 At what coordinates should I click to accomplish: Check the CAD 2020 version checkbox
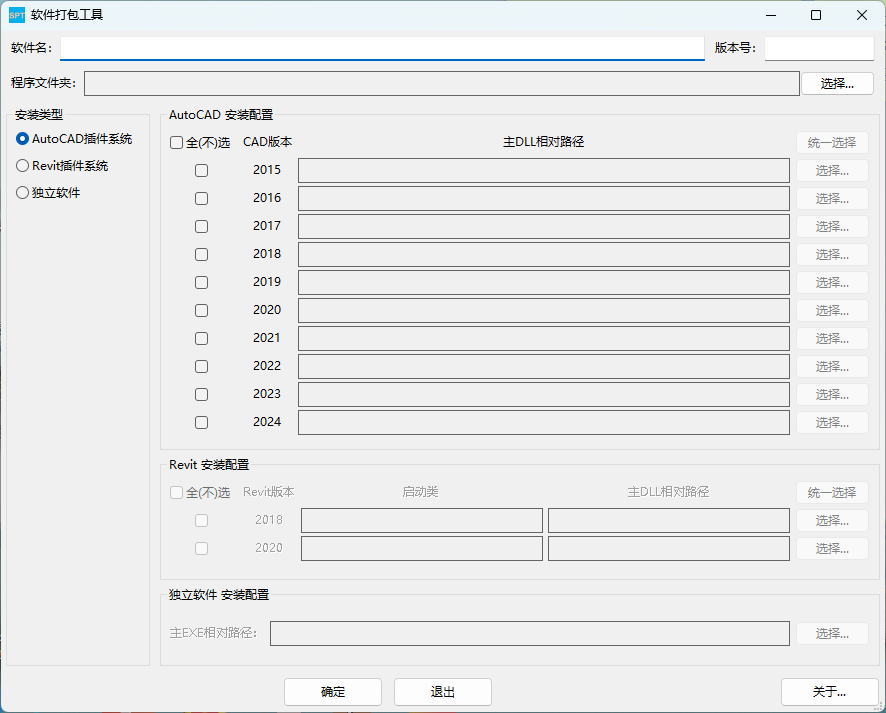[201, 310]
